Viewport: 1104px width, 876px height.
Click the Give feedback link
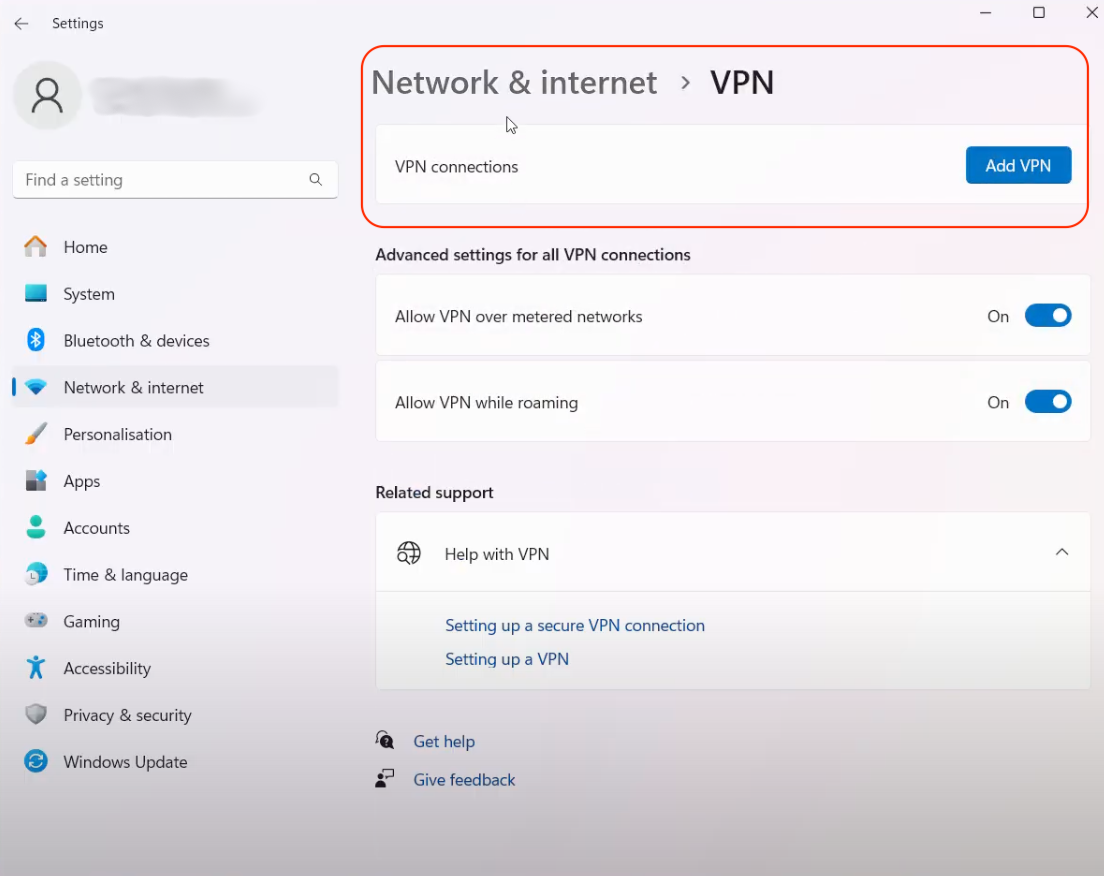464,780
